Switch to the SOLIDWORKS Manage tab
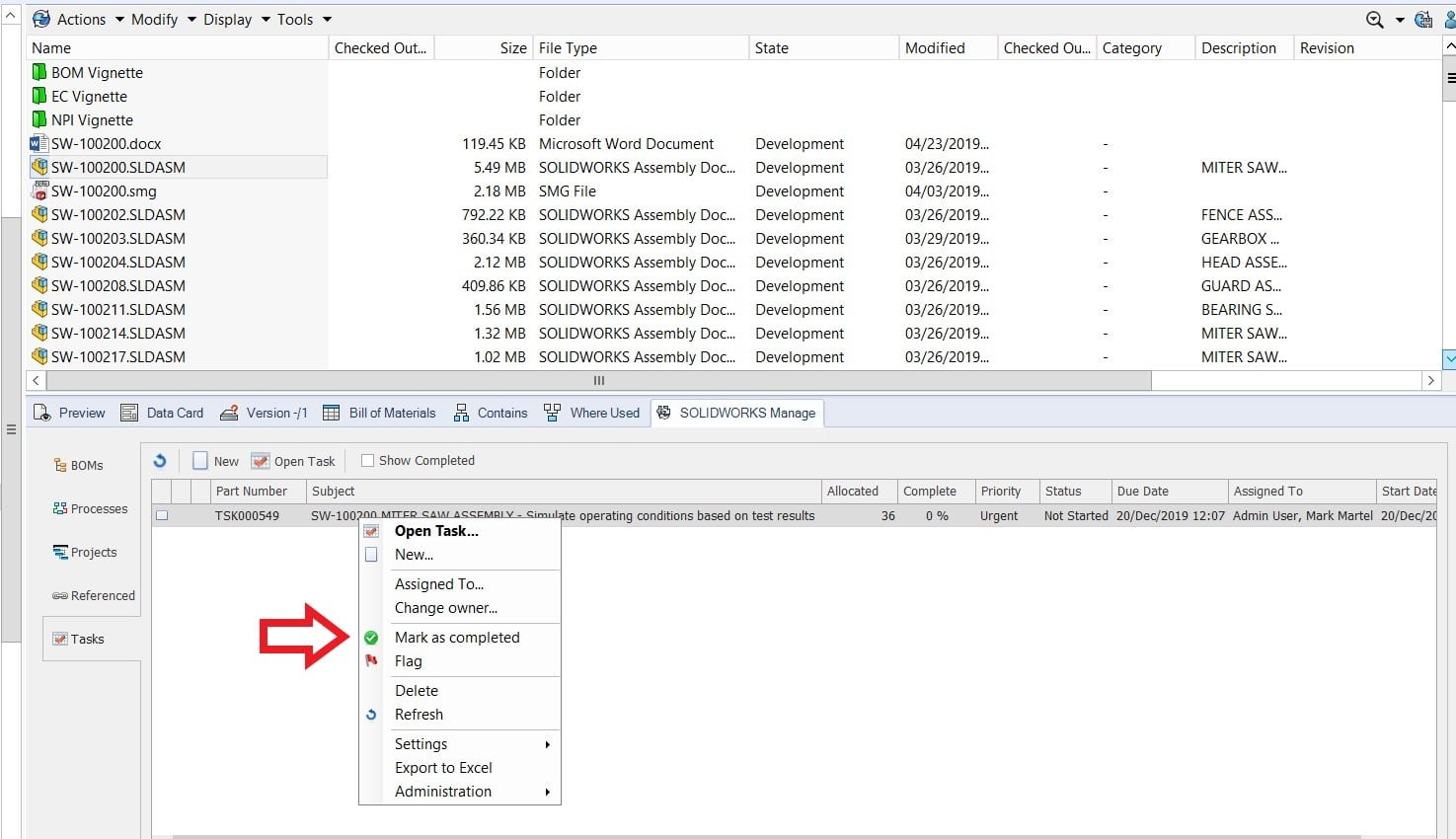This screenshot has width=1456, height=839. click(x=736, y=413)
